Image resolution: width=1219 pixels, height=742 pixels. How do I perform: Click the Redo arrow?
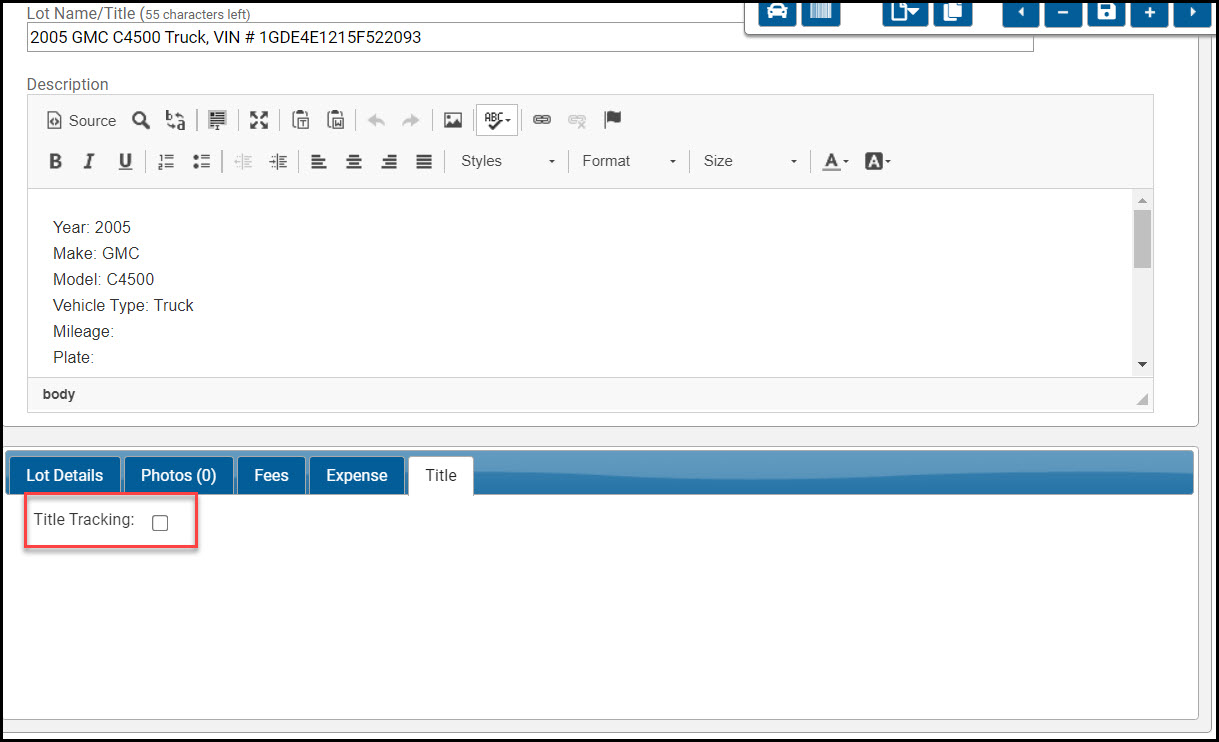click(x=411, y=120)
